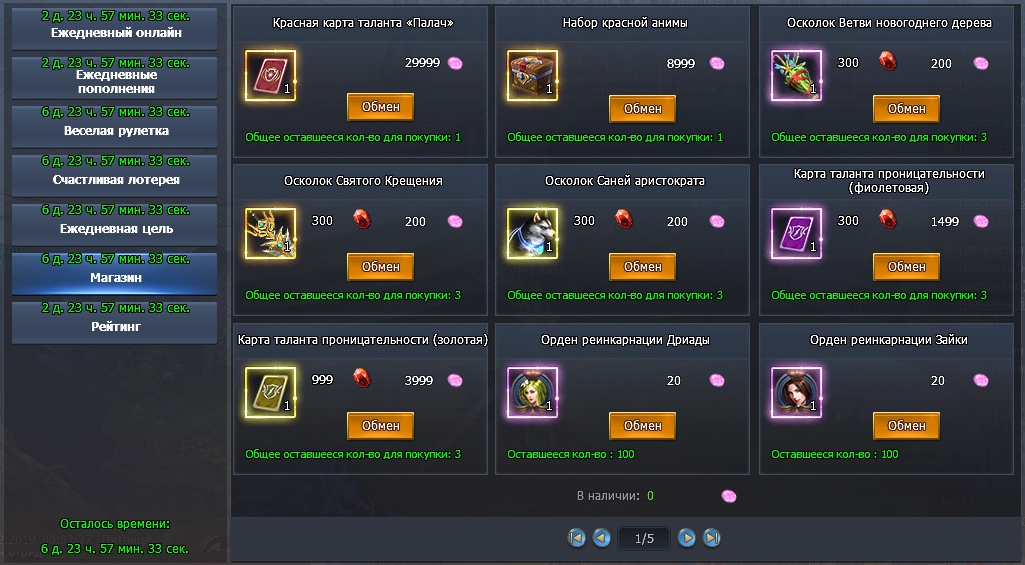Viewport: 1025px width, 565px height.
Task: Exchange for the Набор красной анимы
Action: click(x=643, y=109)
